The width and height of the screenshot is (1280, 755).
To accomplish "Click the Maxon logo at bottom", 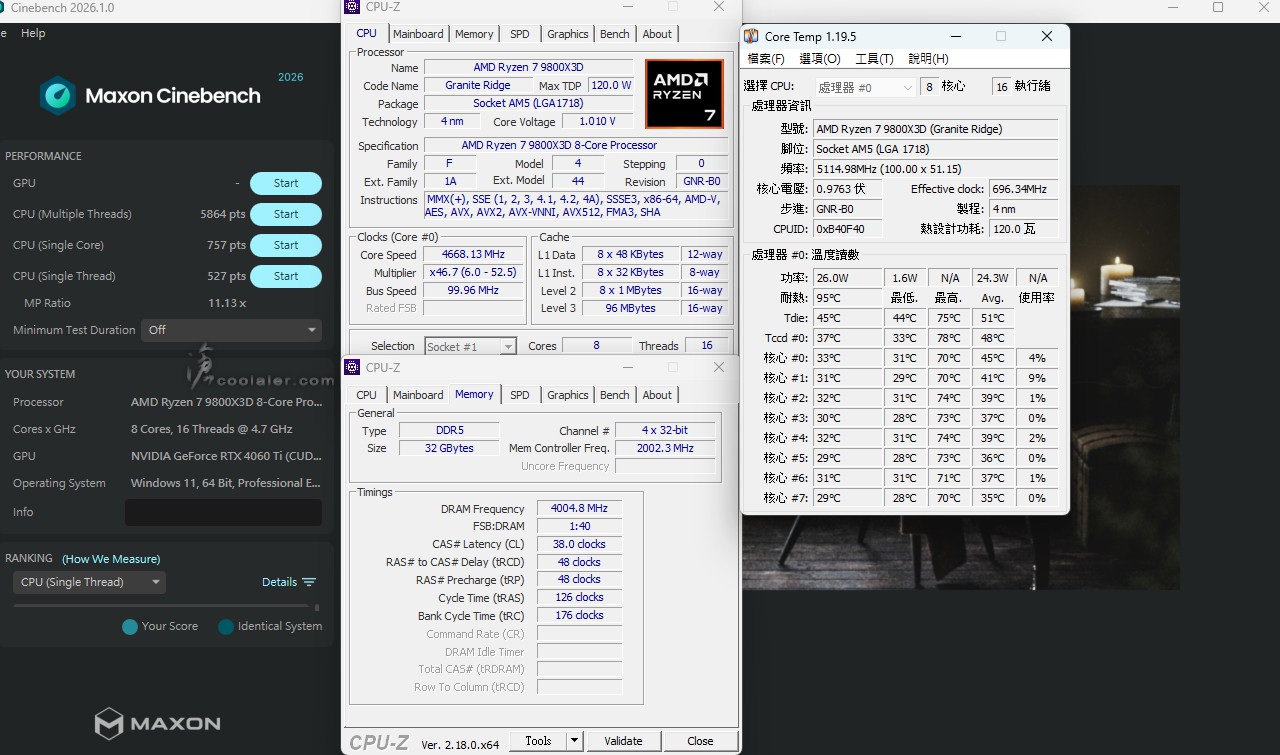I will click(157, 723).
